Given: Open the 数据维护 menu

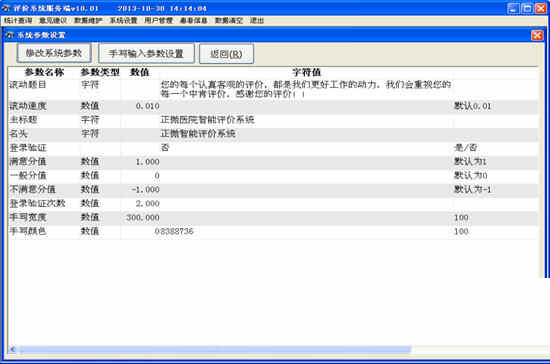Looking at the screenshot, I should 88,21.
